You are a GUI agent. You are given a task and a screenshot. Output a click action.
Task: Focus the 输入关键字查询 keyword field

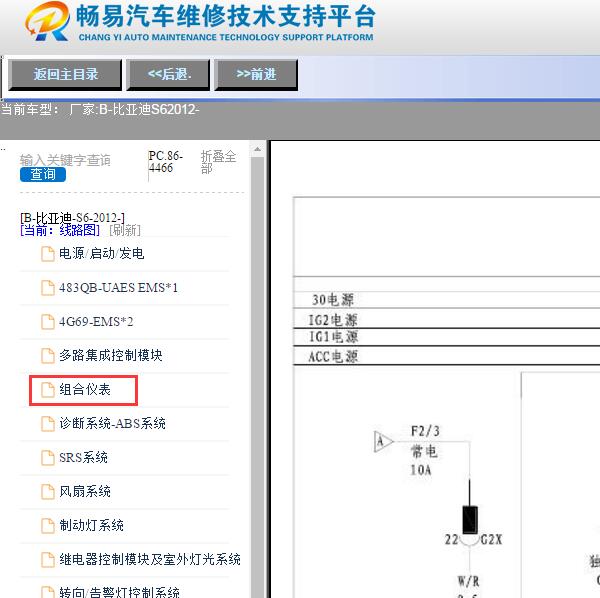[x=65, y=160]
